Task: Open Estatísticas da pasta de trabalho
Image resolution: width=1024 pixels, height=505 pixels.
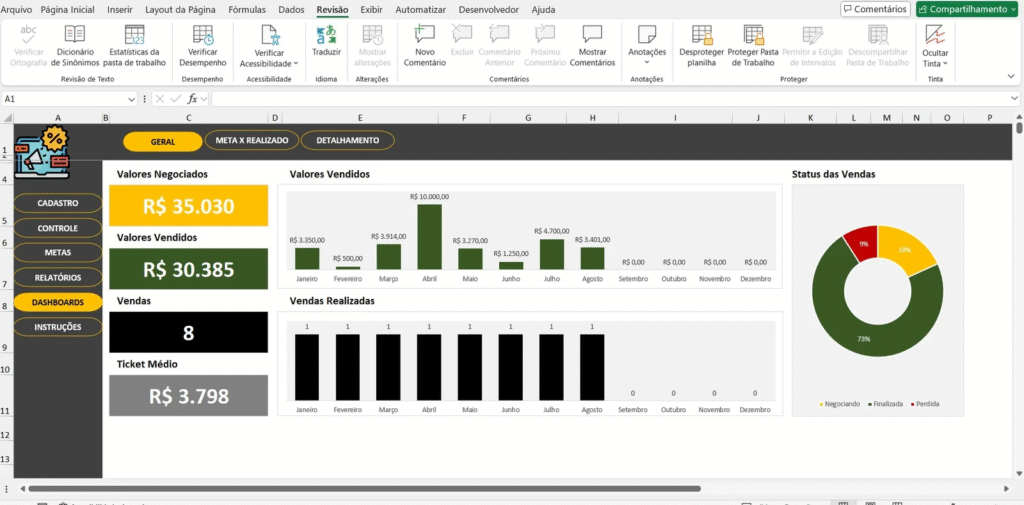Action: [136, 36]
